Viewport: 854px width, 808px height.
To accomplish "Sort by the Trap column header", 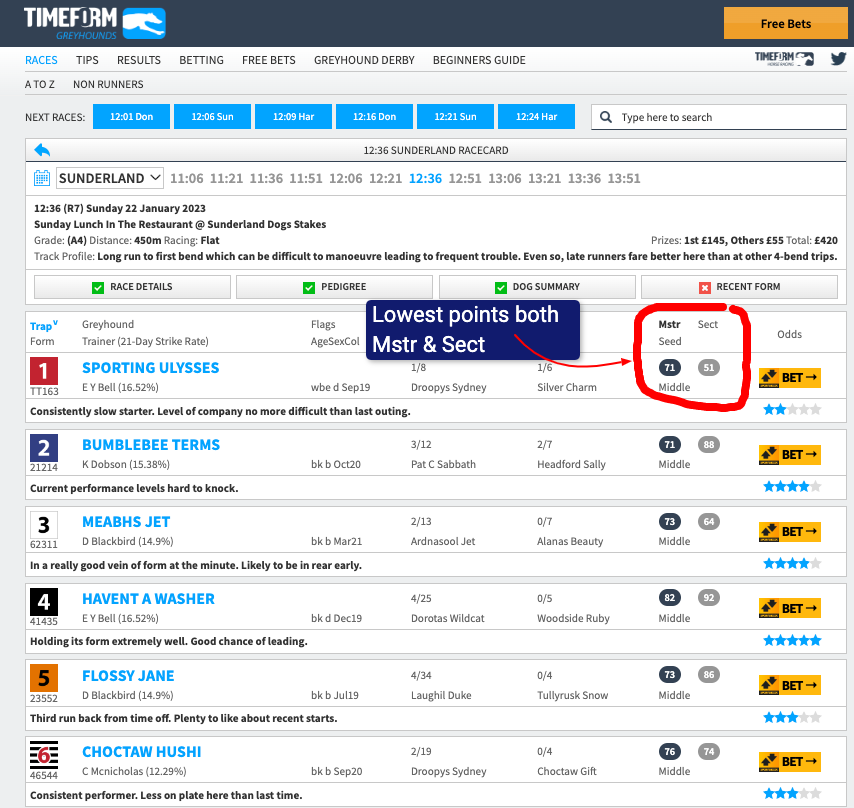I will click(x=44, y=326).
